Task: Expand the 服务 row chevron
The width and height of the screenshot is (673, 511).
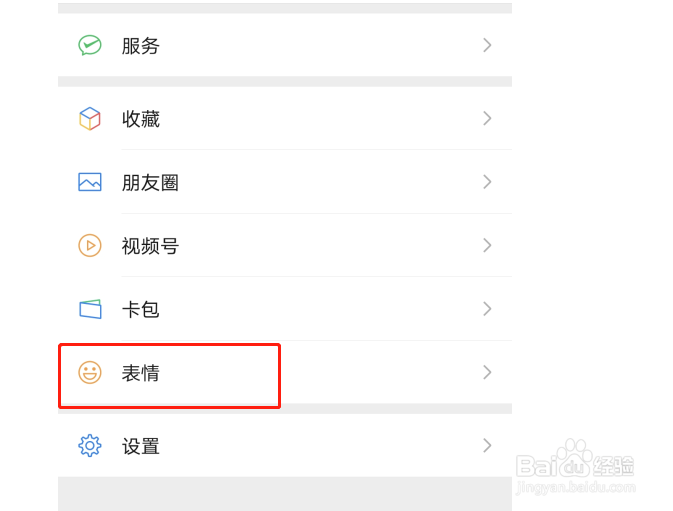Action: 487,45
